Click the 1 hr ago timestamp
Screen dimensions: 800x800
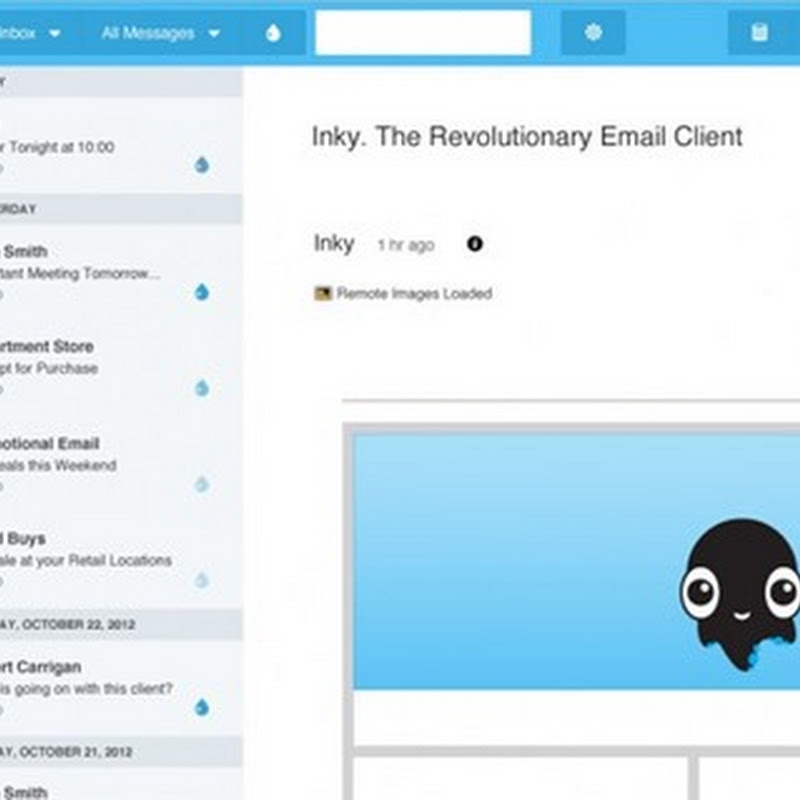[406, 245]
